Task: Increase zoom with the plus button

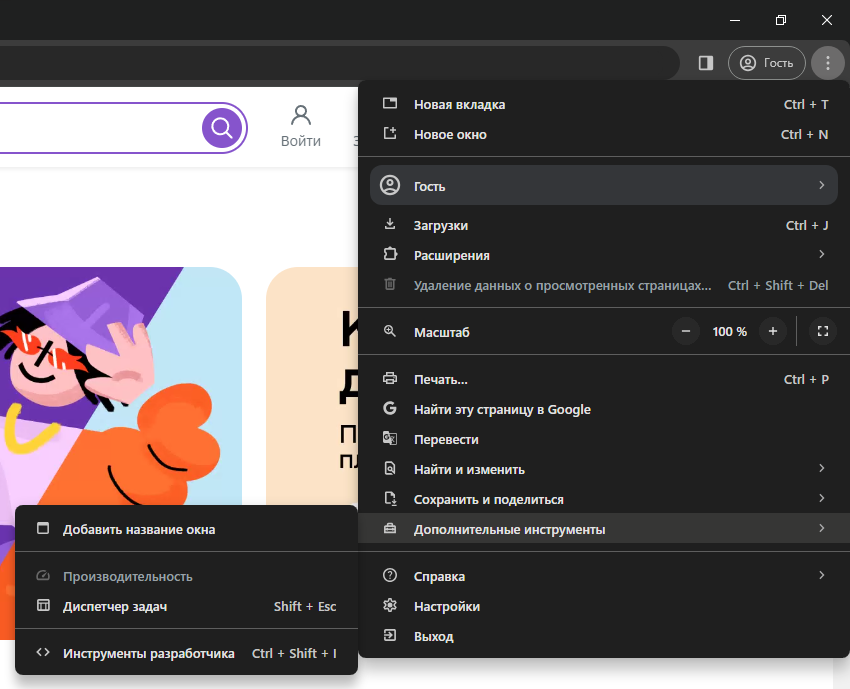Action: click(773, 331)
